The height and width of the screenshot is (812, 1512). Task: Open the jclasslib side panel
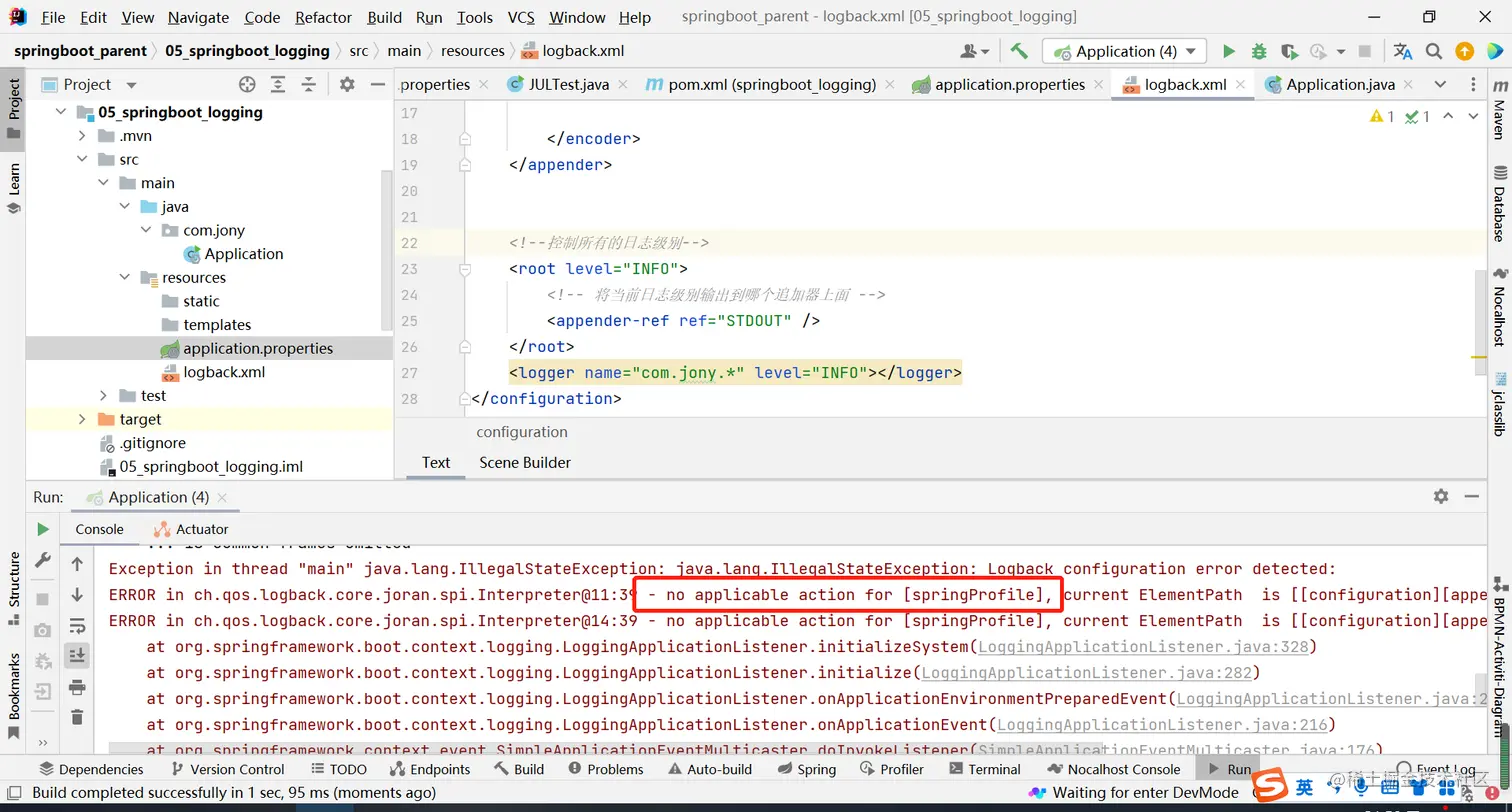coord(1498,404)
